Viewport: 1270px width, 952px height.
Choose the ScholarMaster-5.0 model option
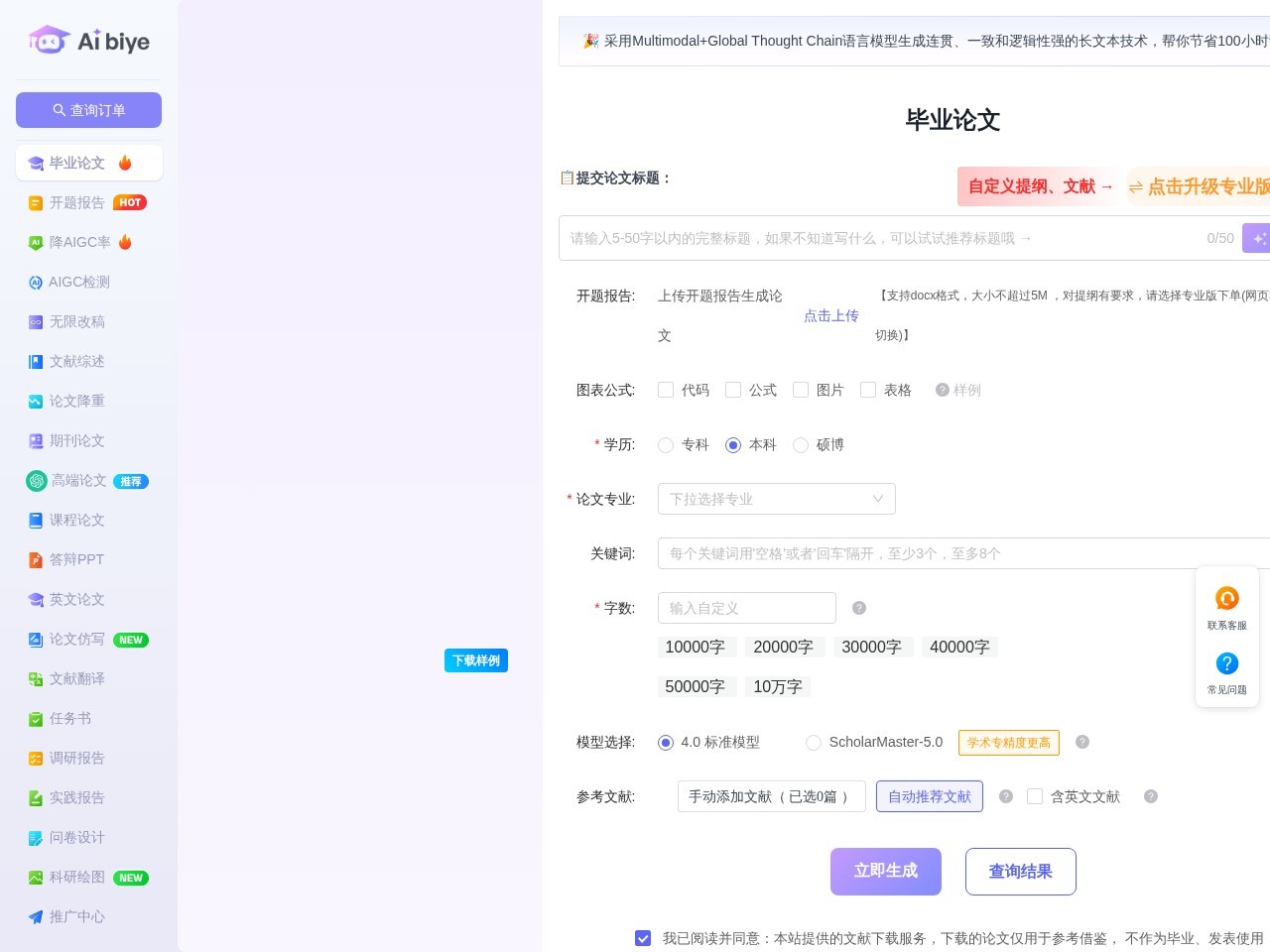(814, 743)
